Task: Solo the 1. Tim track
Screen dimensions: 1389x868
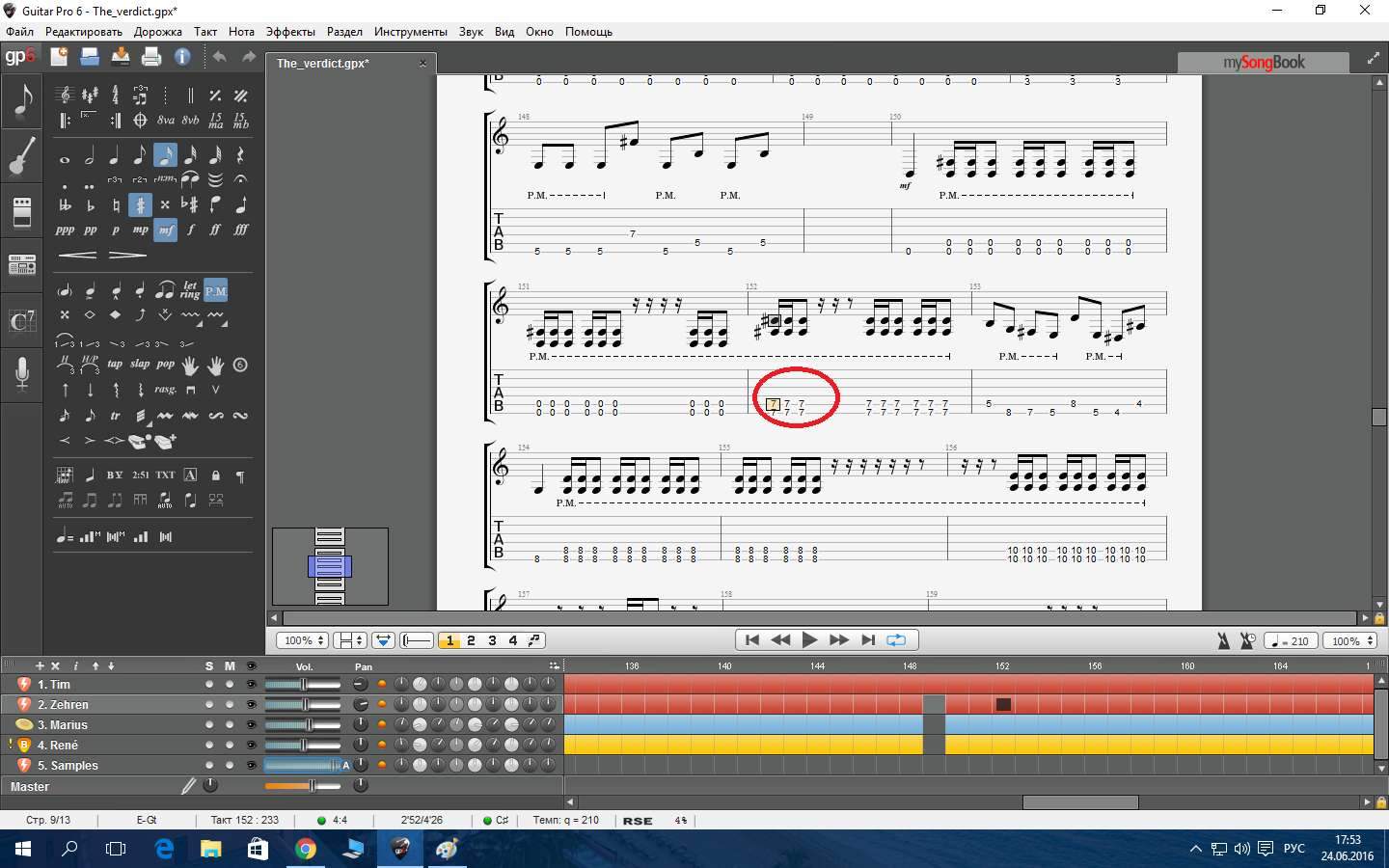Action: click(x=209, y=685)
